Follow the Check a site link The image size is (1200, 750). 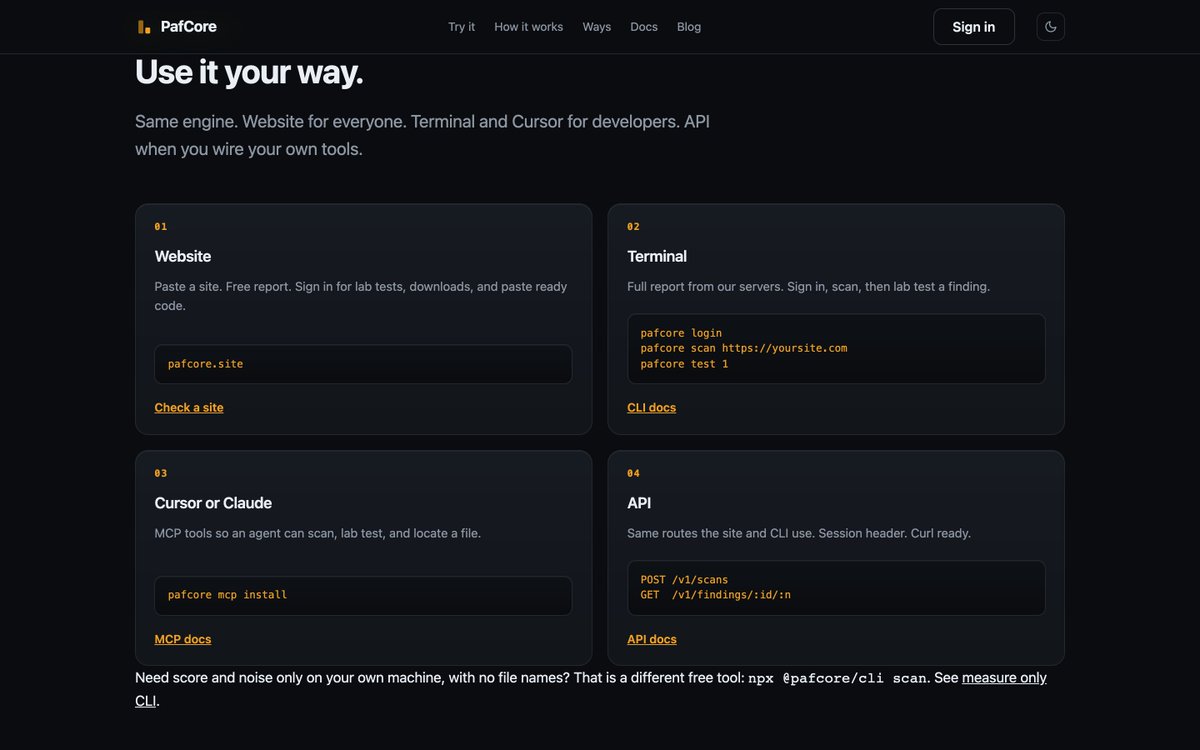tap(189, 407)
